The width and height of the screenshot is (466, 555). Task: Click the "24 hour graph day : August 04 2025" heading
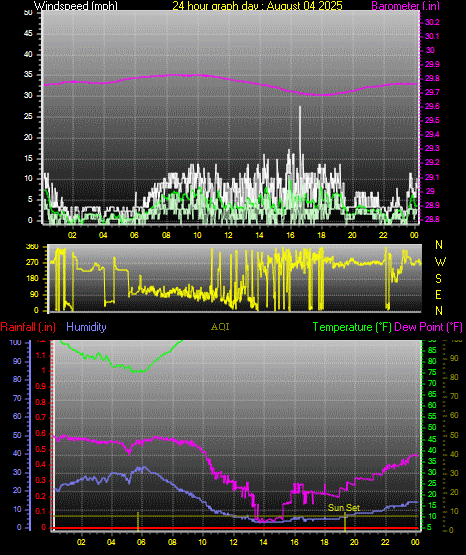click(x=257, y=6)
